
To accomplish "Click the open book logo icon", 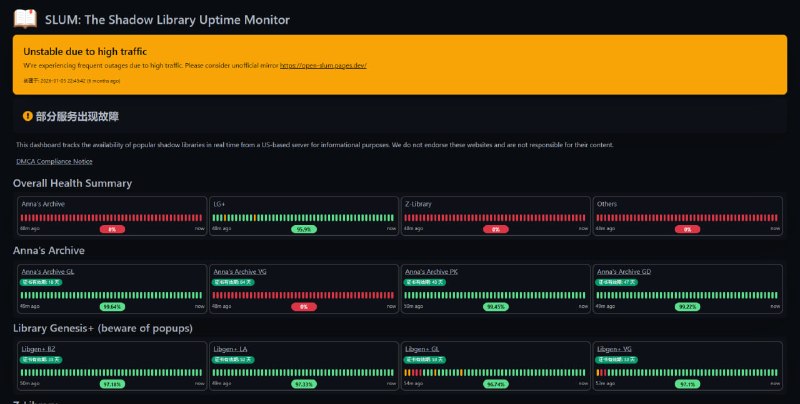I will coord(25,19).
